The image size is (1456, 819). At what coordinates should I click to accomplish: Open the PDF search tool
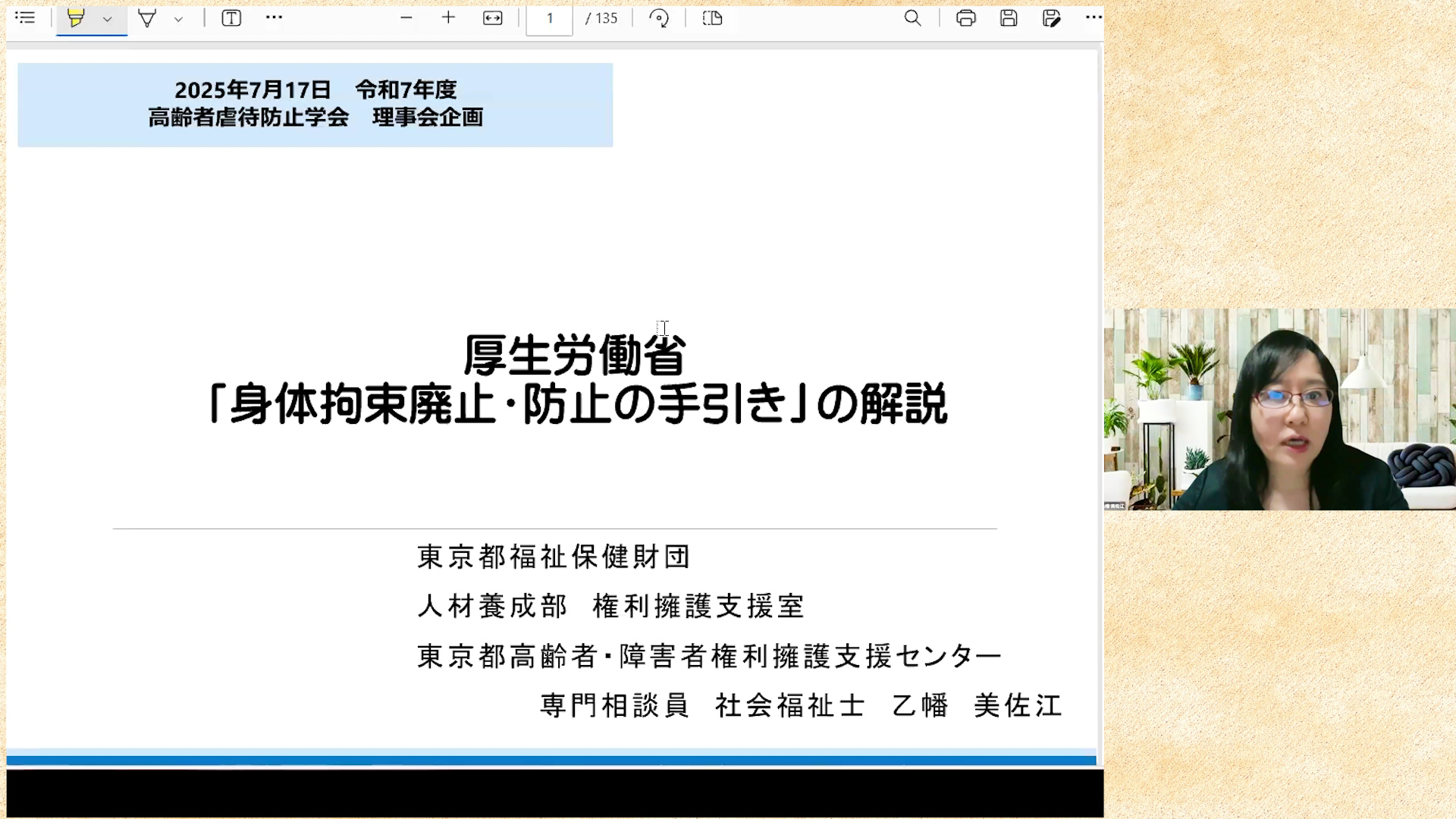(913, 18)
